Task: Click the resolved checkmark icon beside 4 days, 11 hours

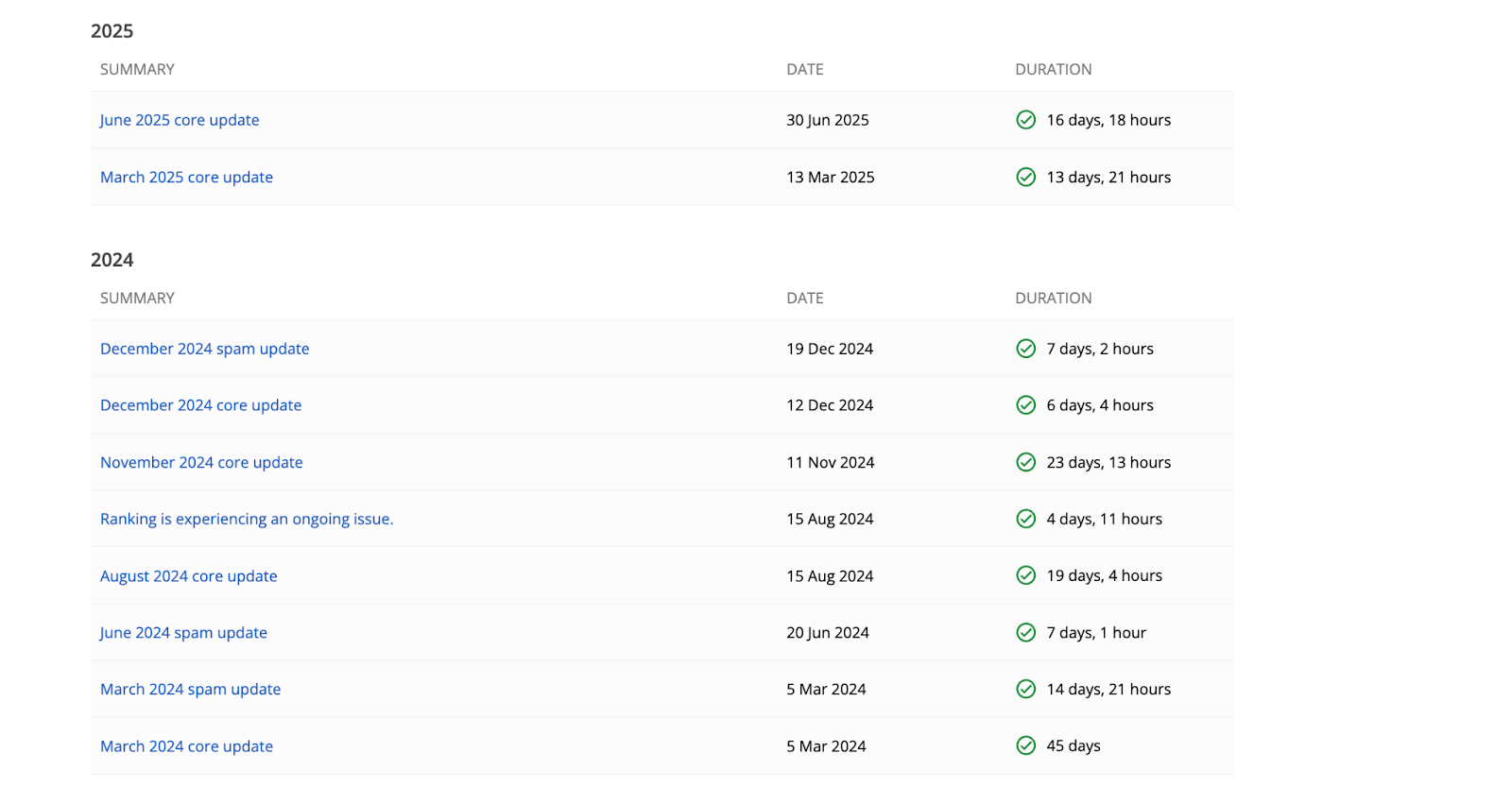Action: (x=1025, y=519)
